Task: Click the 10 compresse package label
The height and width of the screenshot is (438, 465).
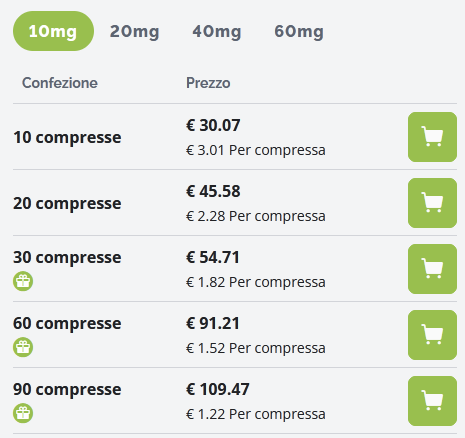Action: (x=67, y=137)
